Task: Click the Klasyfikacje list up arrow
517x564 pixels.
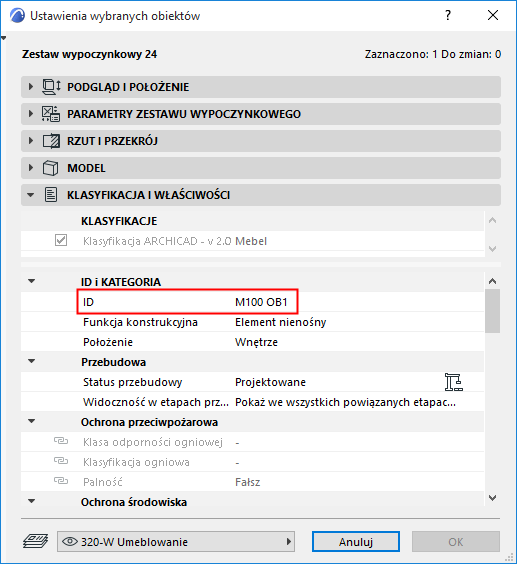Action: click(493, 220)
